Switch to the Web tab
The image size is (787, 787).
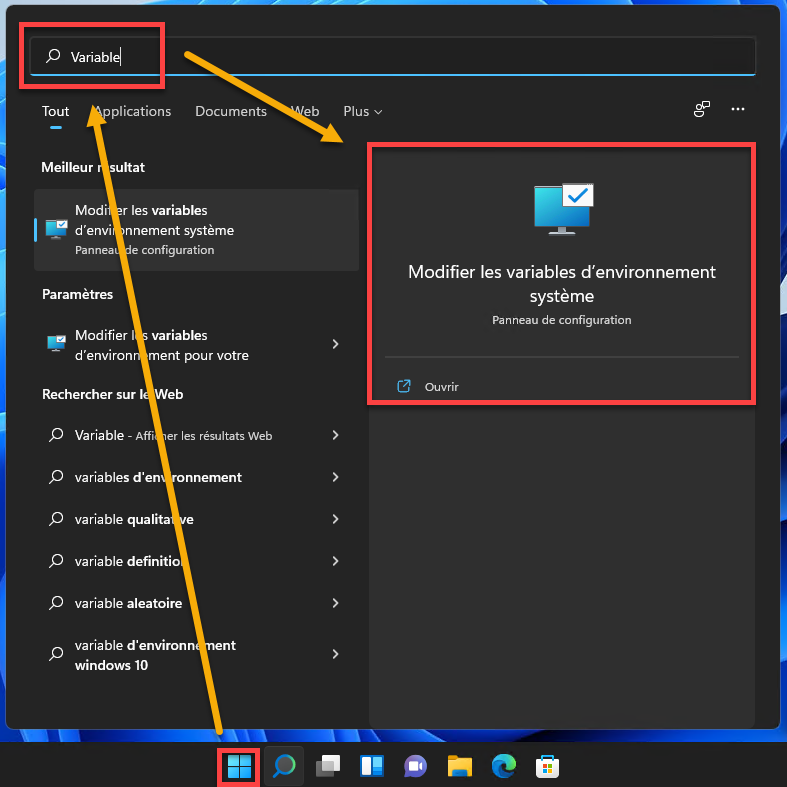tap(305, 111)
